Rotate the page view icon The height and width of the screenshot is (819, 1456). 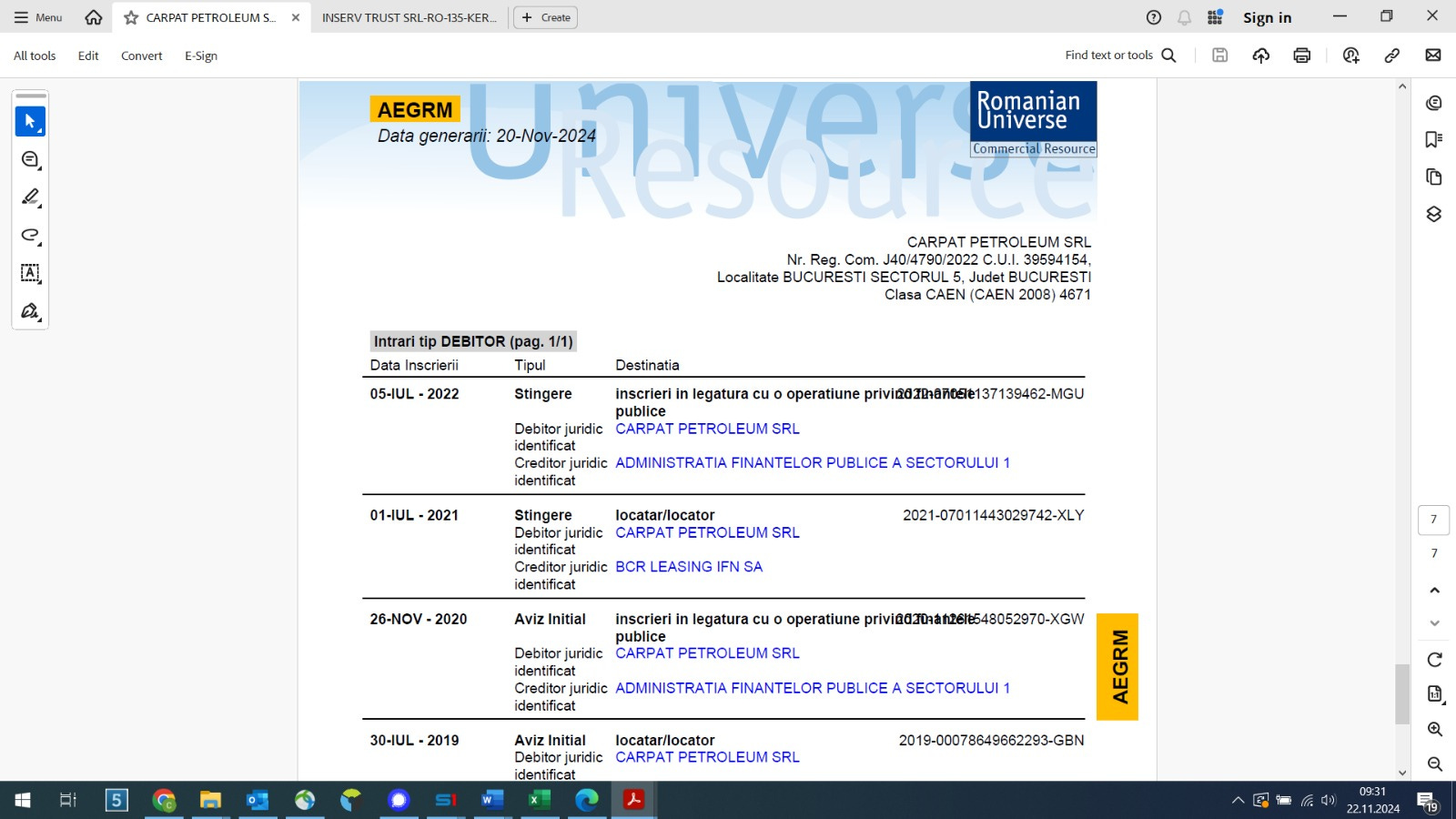(1434, 660)
